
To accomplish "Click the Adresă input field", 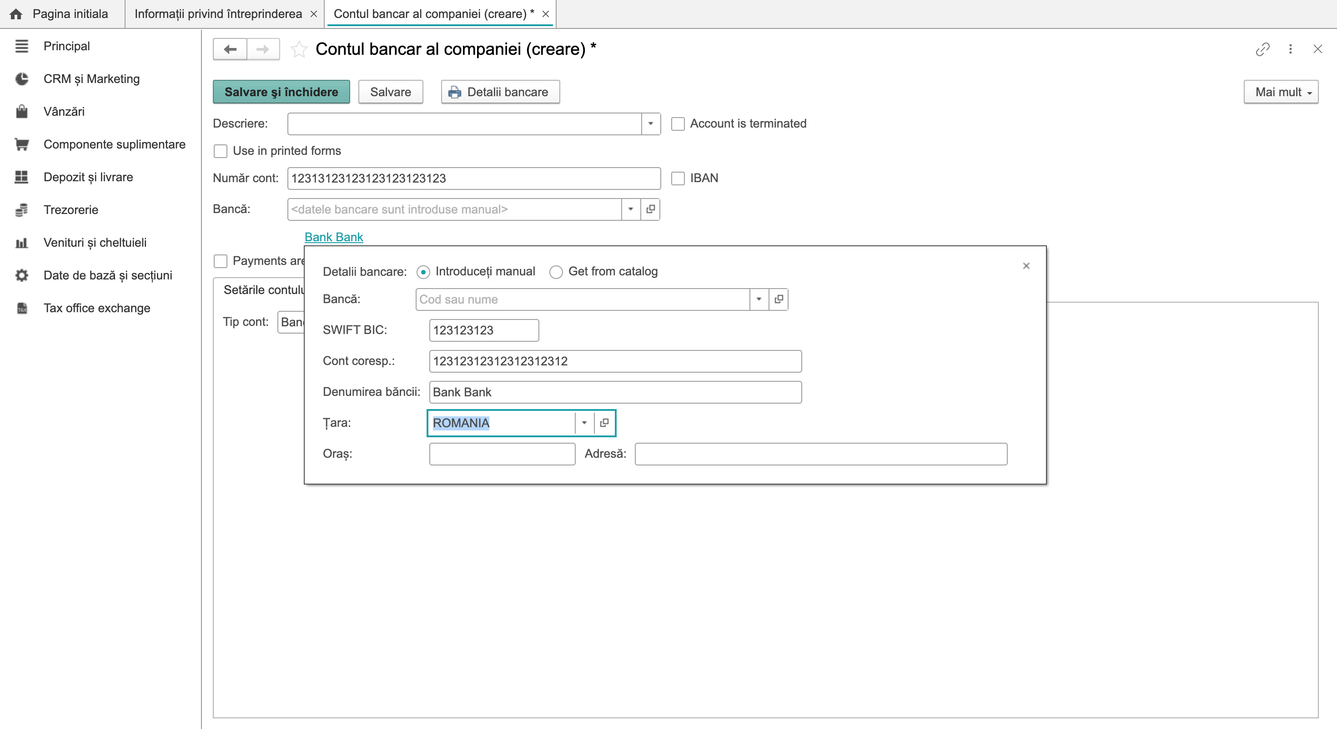I will (x=821, y=454).
